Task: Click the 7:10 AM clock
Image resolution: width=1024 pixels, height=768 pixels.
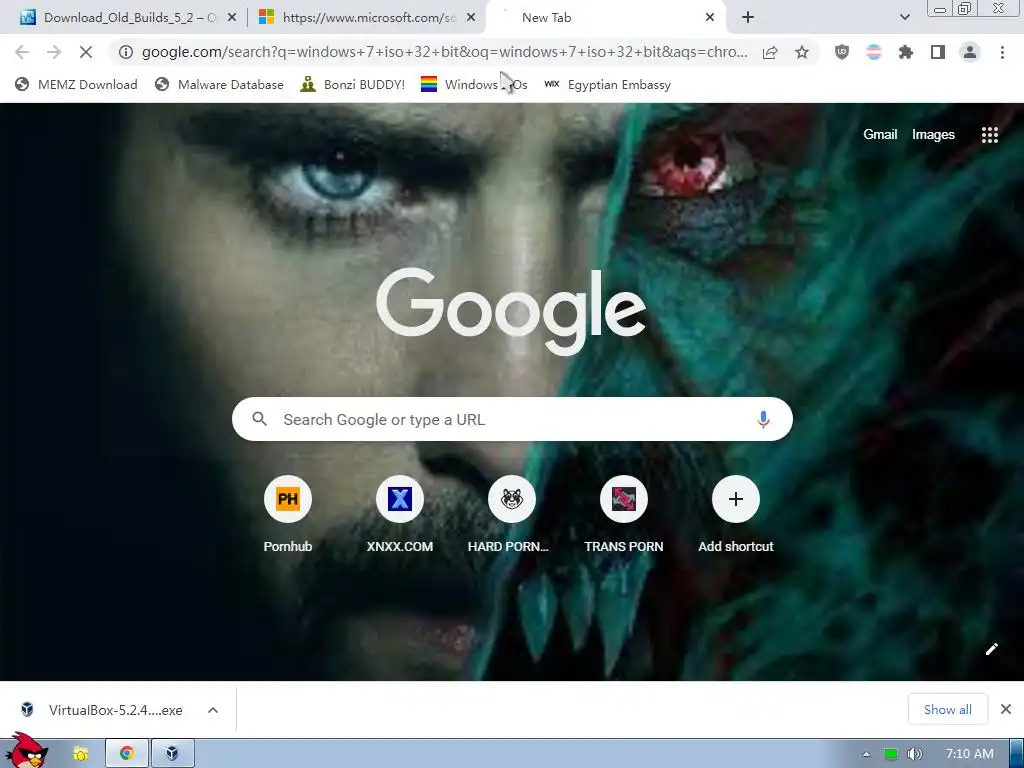Action: click(969, 754)
